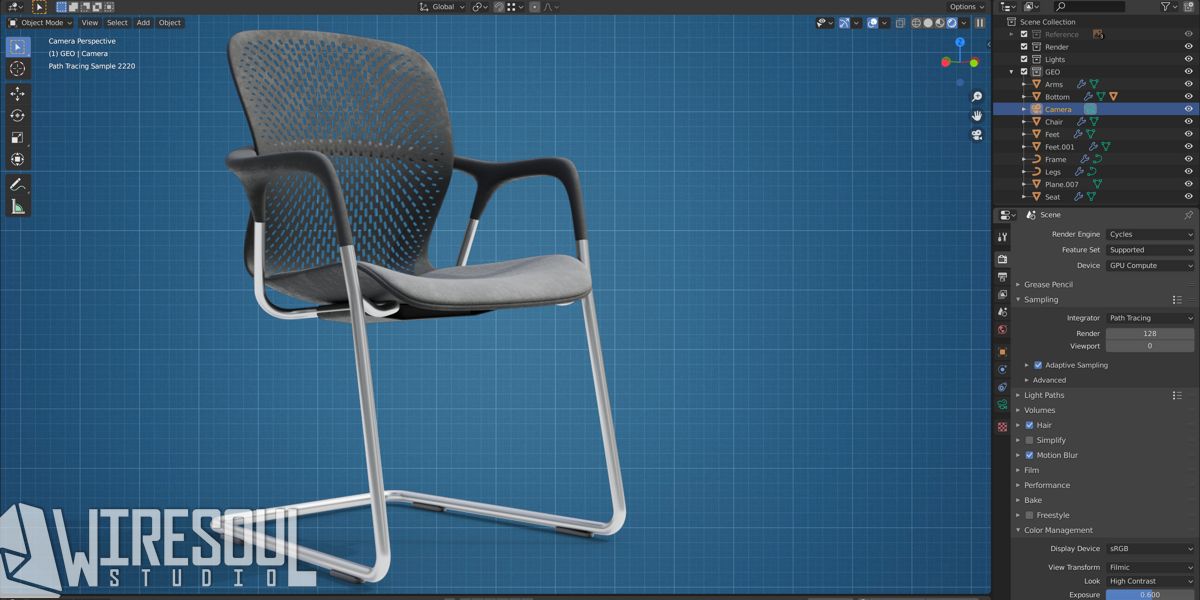The width and height of the screenshot is (1200, 600).
Task: Switch viewport to Wireframe shading
Action: (915, 22)
